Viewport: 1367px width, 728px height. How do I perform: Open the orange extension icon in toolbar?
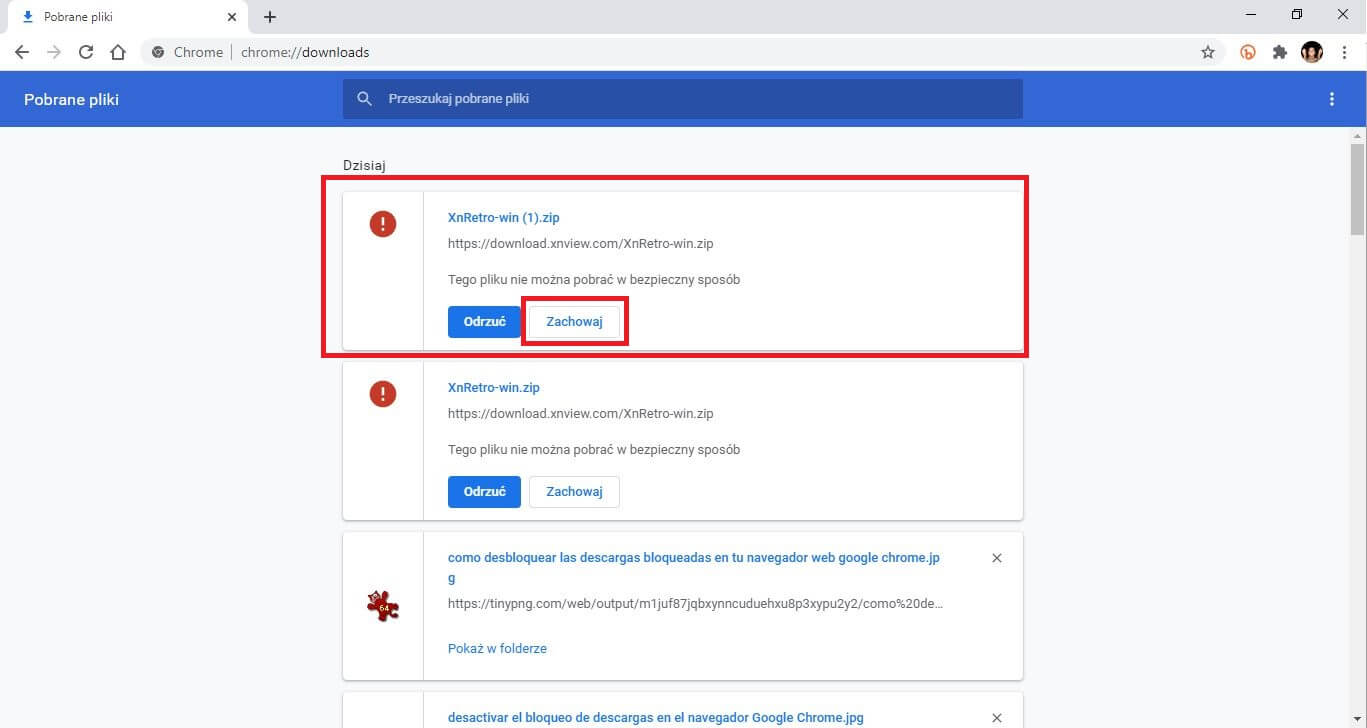pyautogui.click(x=1248, y=52)
